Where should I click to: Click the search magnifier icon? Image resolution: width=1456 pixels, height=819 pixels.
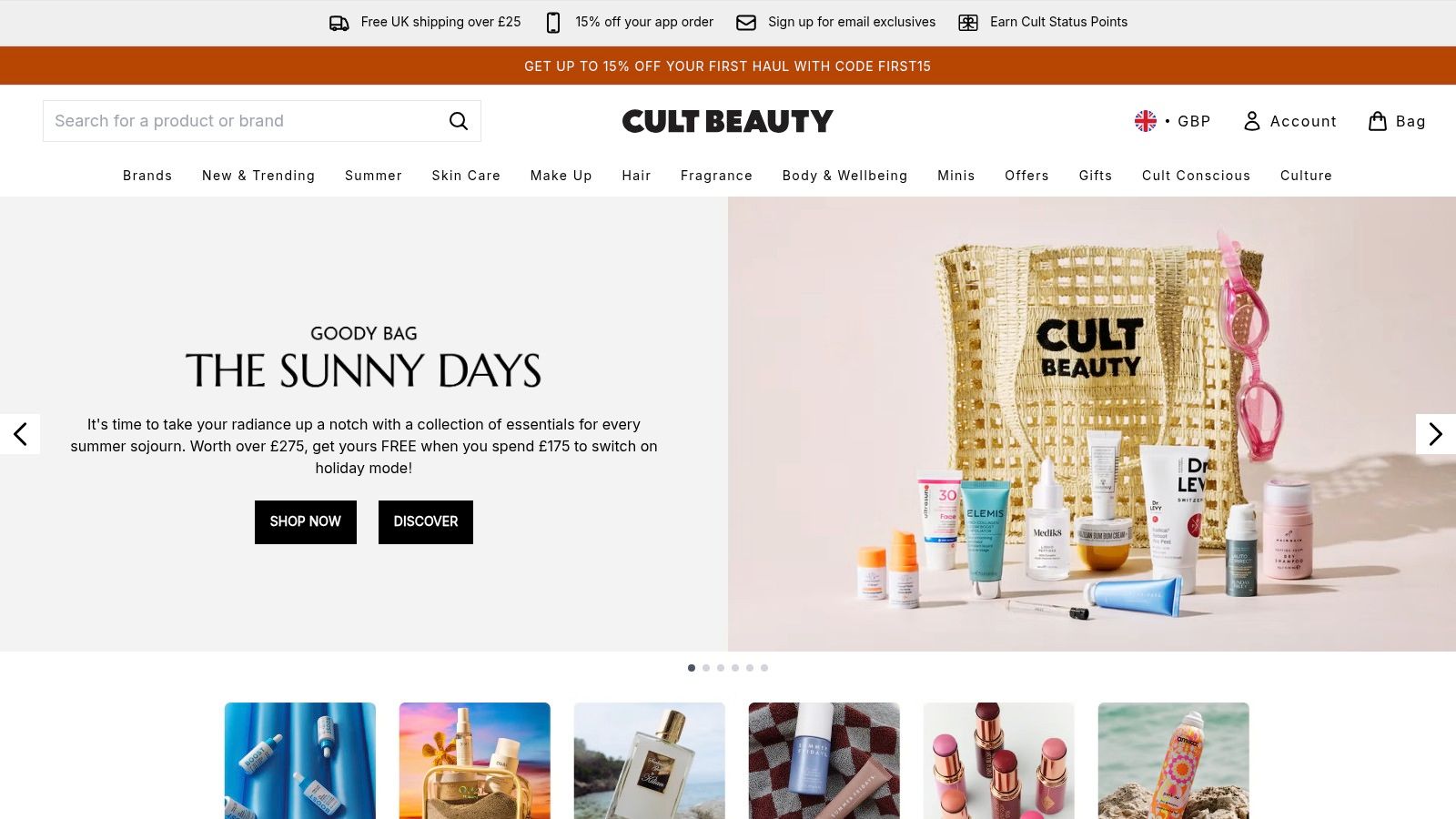point(459,121)
